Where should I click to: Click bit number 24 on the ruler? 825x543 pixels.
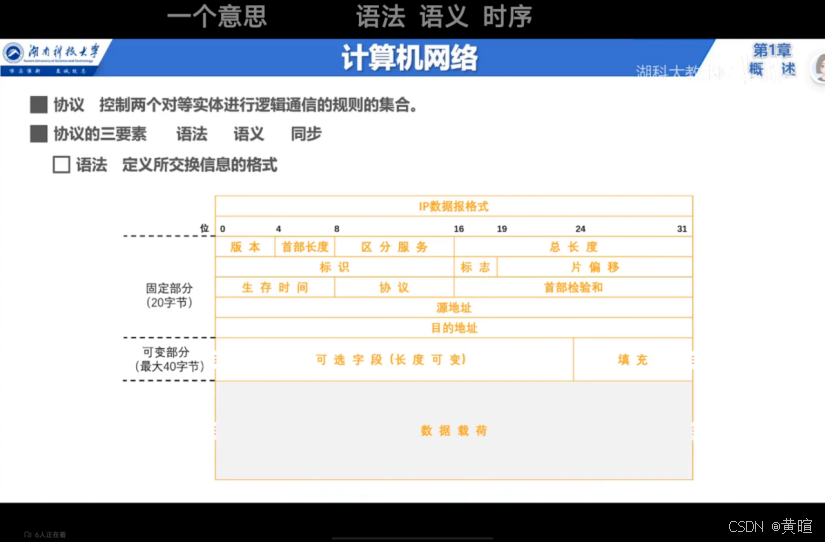tap(580, 229)
